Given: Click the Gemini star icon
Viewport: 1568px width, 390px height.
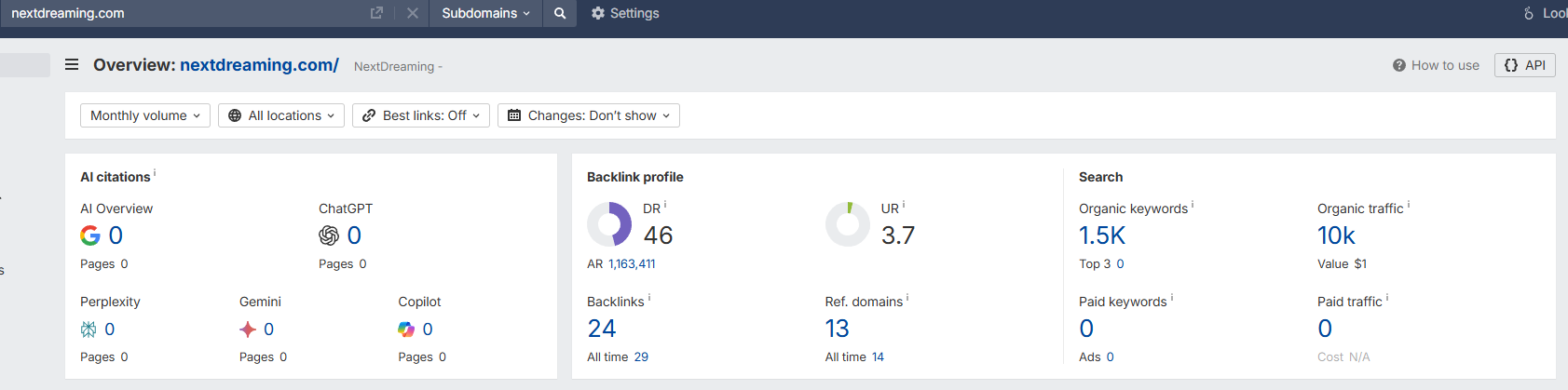Looking at the screenshot, I should pyautogui.click(x=248, y=329).
